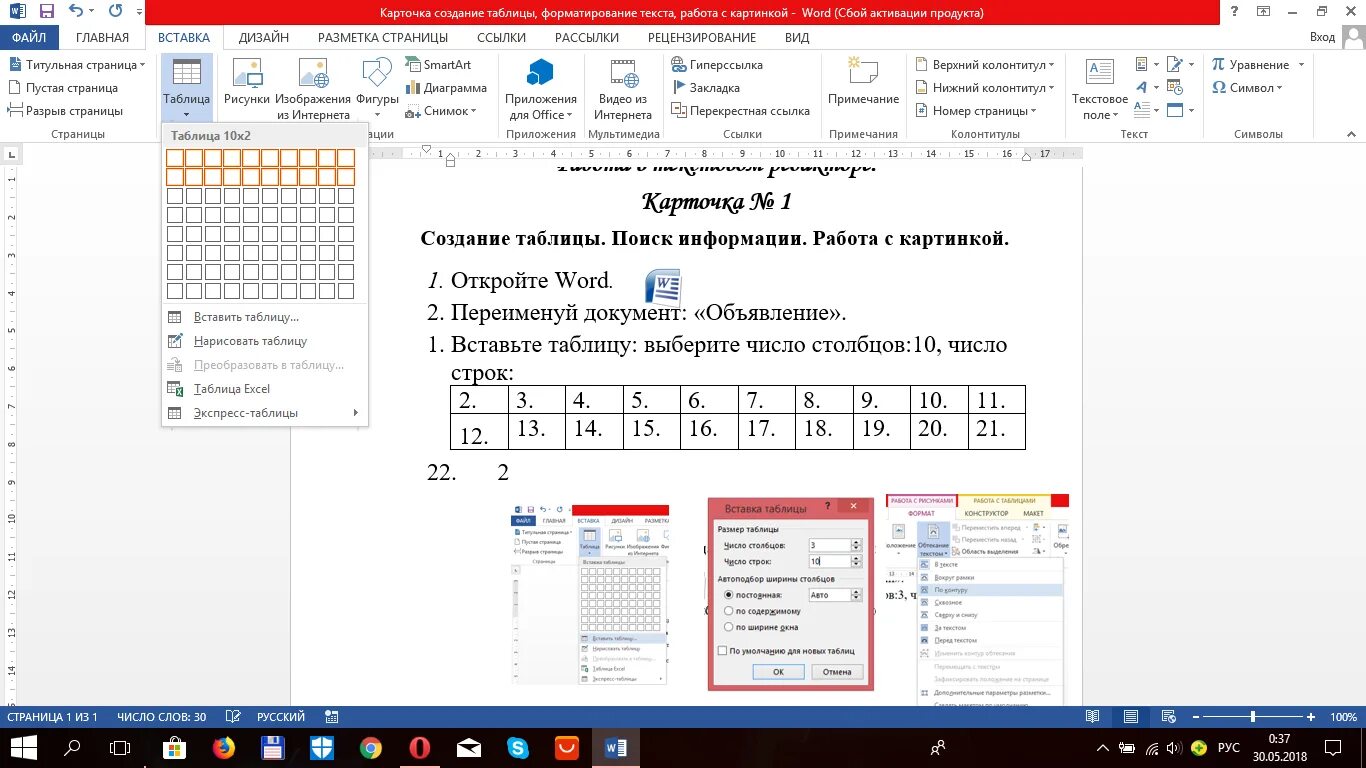Open Приложения для Office dropdown
The width and height of the screenshot is (1366, 768).
tap(541, 88)
